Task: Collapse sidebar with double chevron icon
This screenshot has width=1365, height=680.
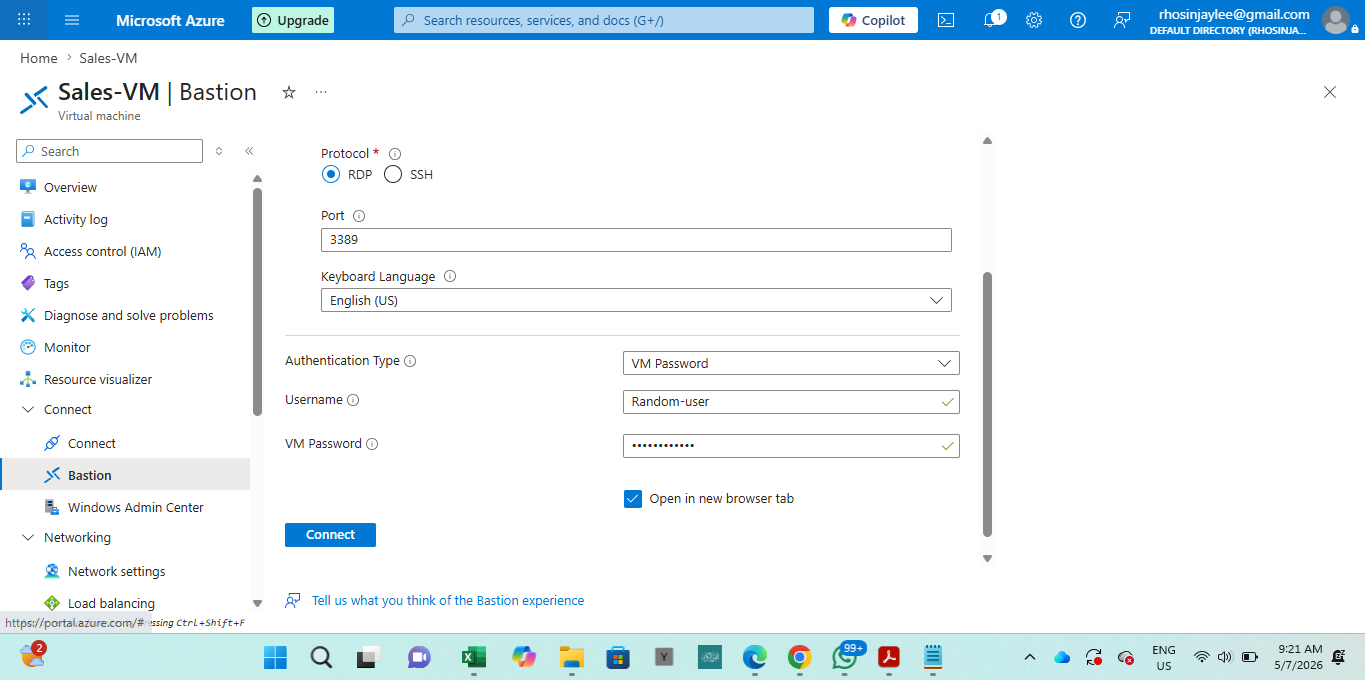Action: 249,151
